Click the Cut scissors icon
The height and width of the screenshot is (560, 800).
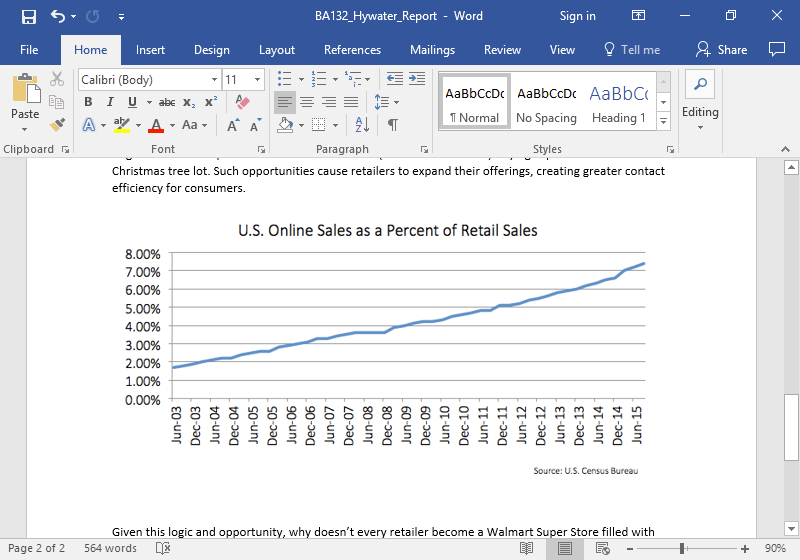pos(57,79)
